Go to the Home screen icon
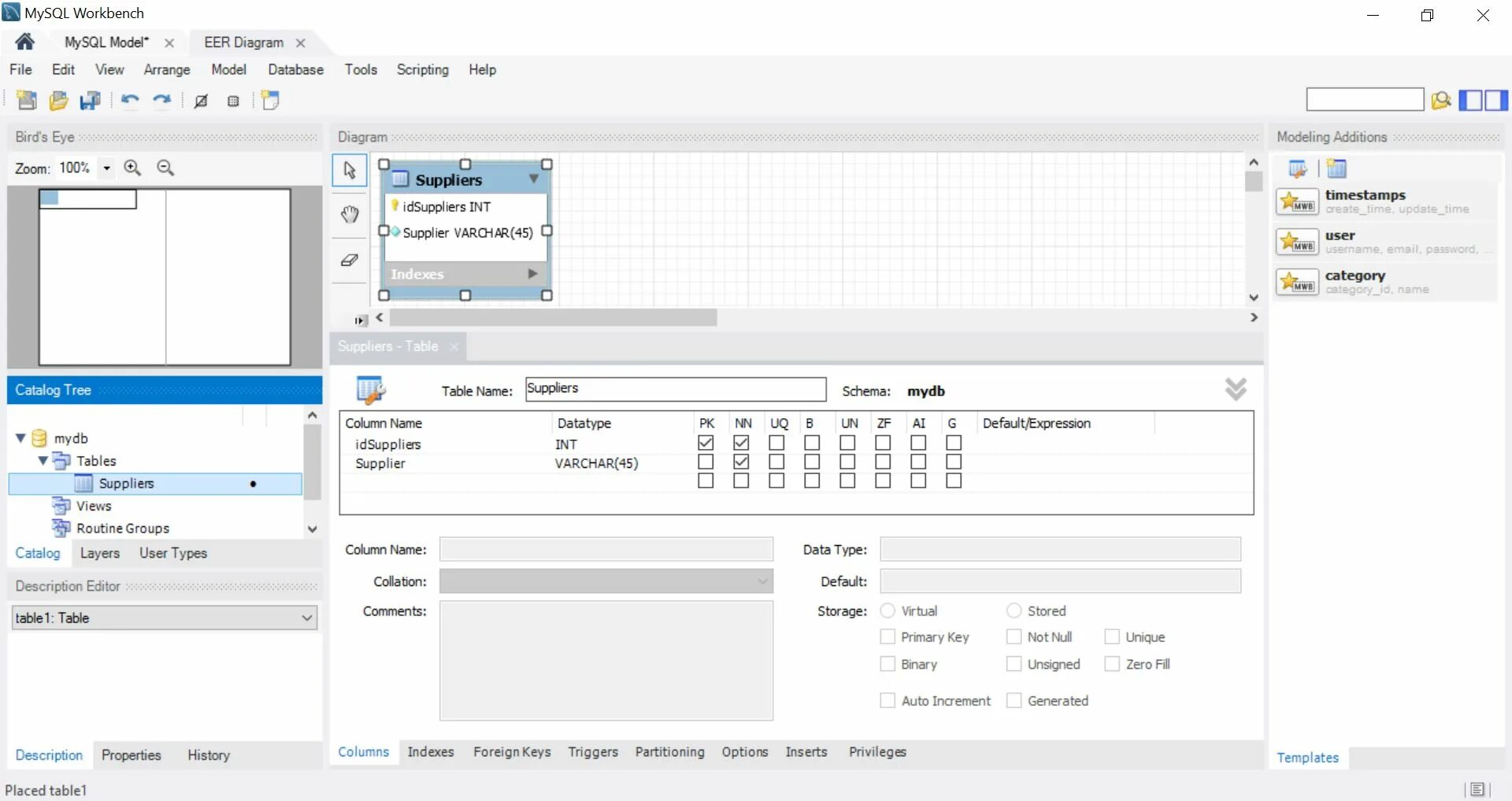Image resolution: width=1512 pixels, height=801 pixels. (x=24, y=42)
